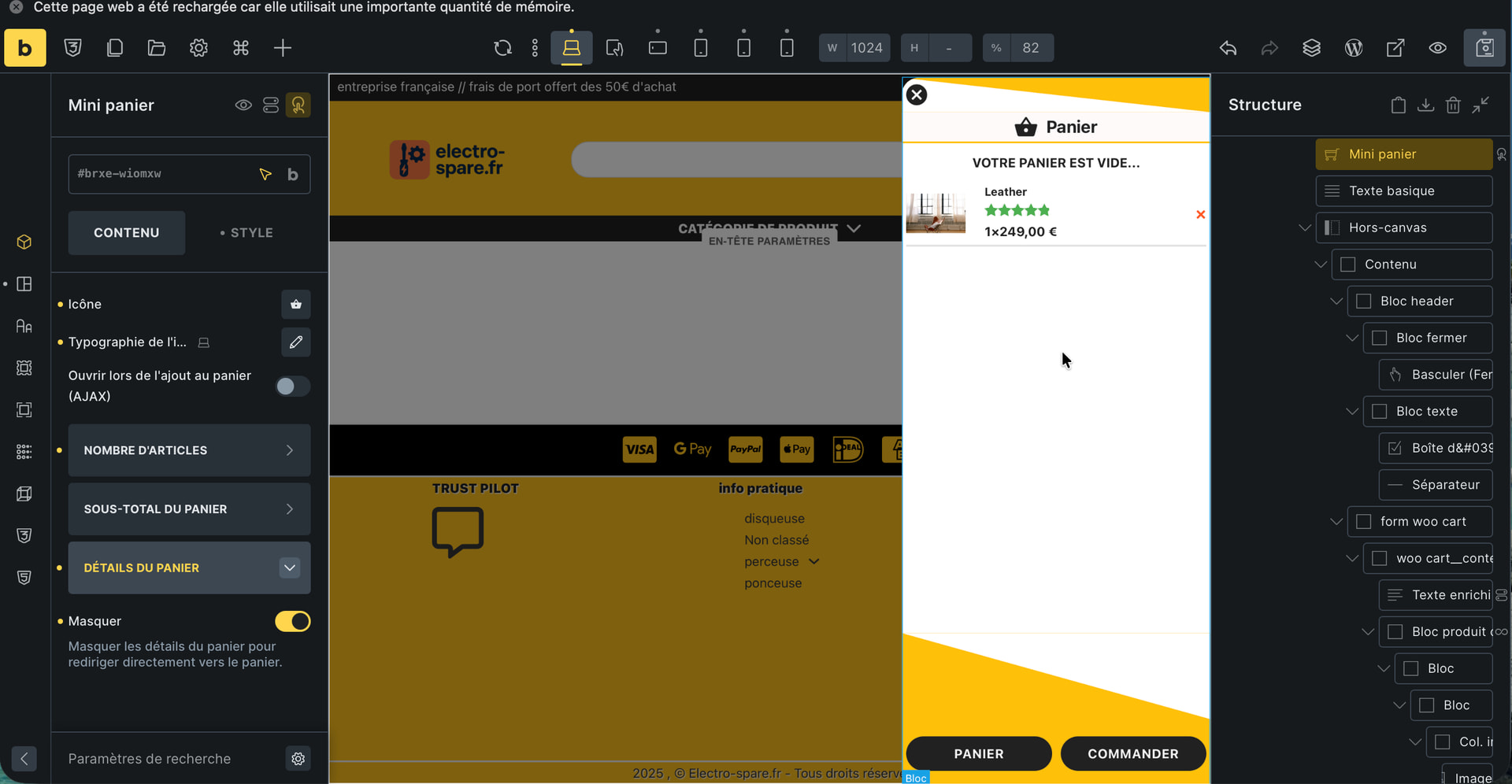This screenshot has height=784, width=1512.
Task: Enable Ouvrir lors de l'ajout au panier
Action: click(292, 386)
